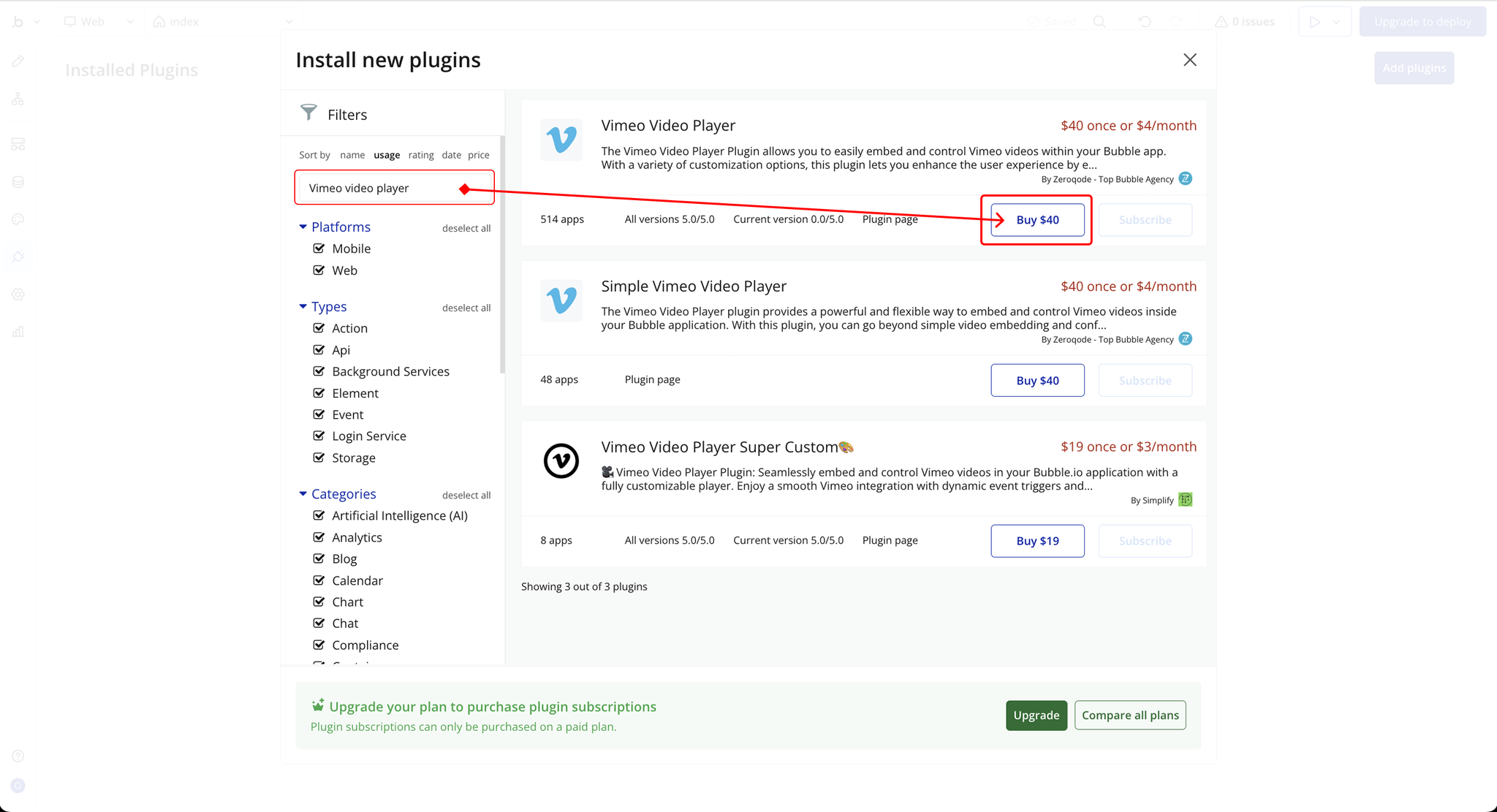The height and width of the screenshot is (812, 1497).
Task: Click Buy $19 for Super Custom plugin
Action: coord(1037,541)
